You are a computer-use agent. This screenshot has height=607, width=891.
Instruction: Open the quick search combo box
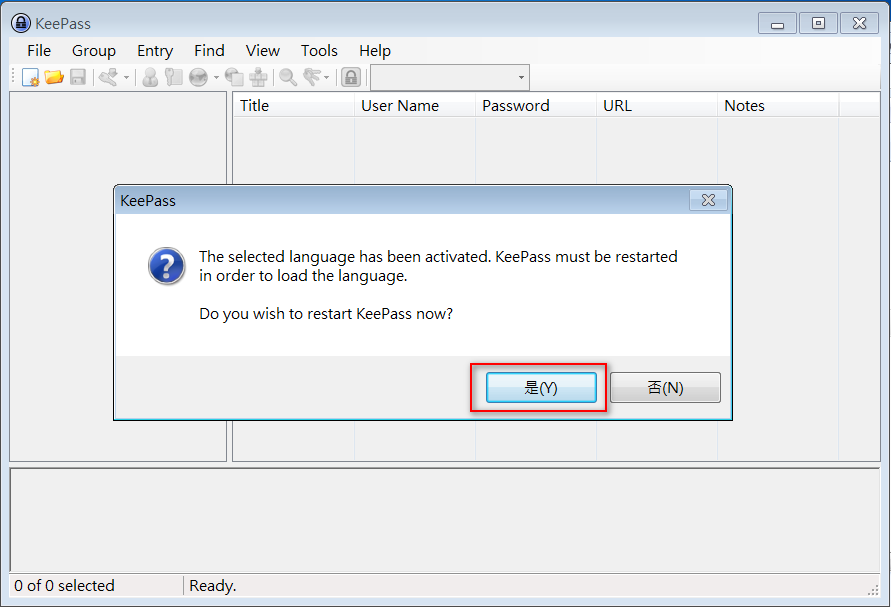(x=450, y=77)
